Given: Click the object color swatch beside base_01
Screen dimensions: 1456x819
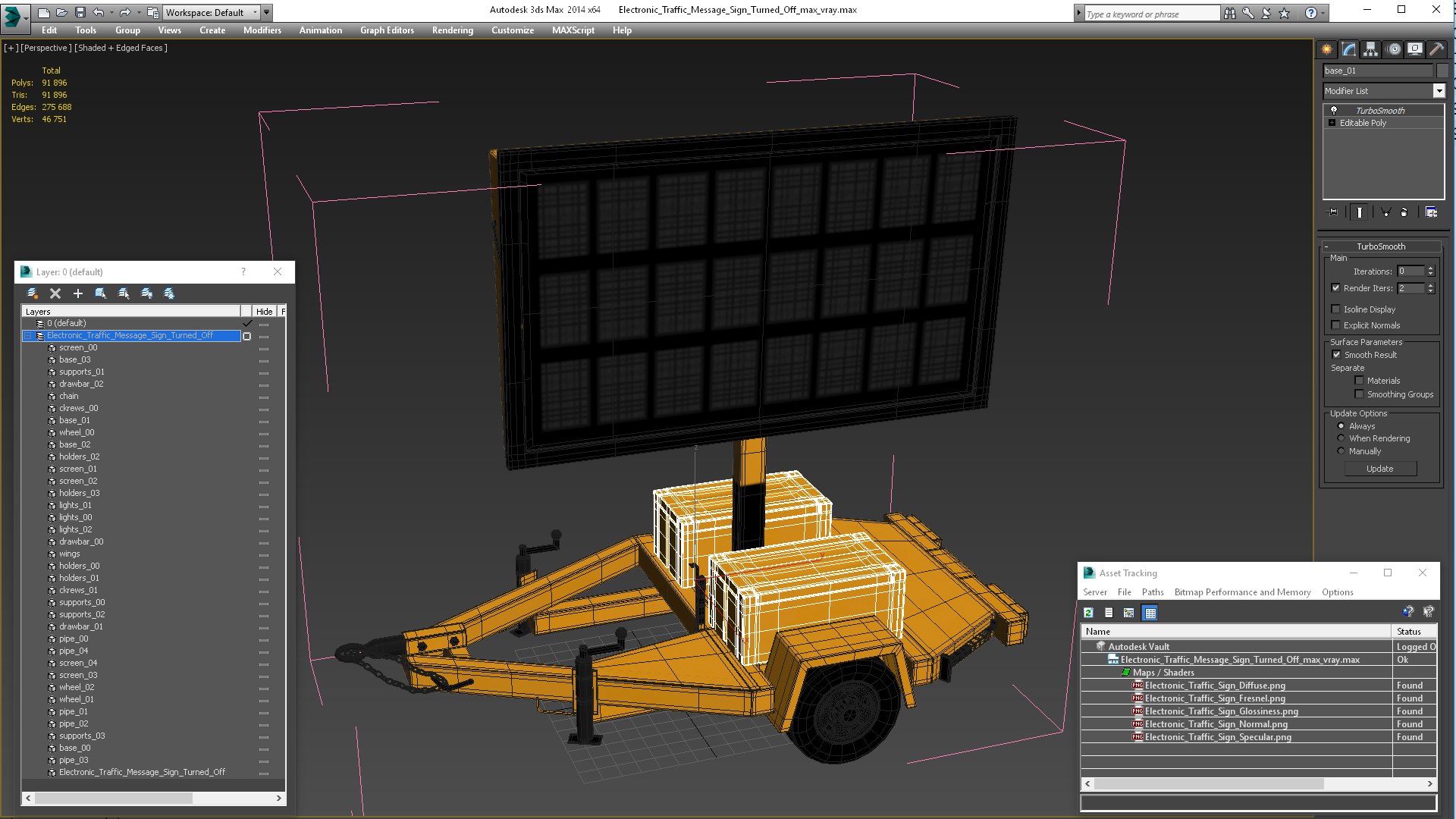Looking at the screenshot, I should [1442, 71].
